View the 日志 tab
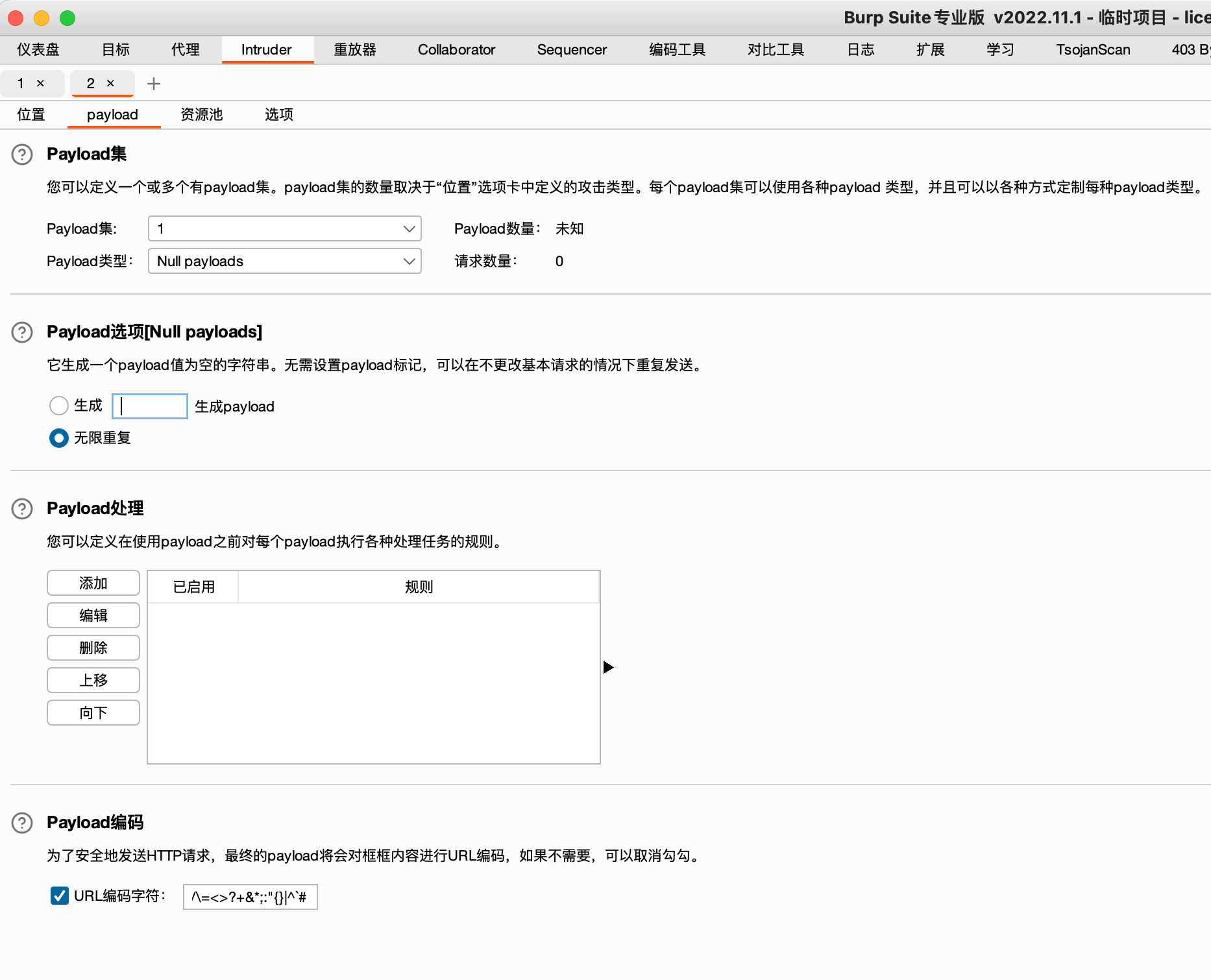The height and width of the screenshot is (980, 1211). click(x=861, y=50)
